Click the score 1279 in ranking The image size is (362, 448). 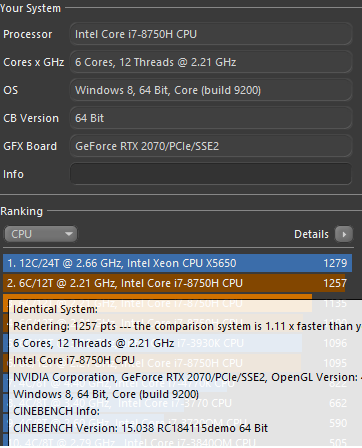tap(335, 263)
